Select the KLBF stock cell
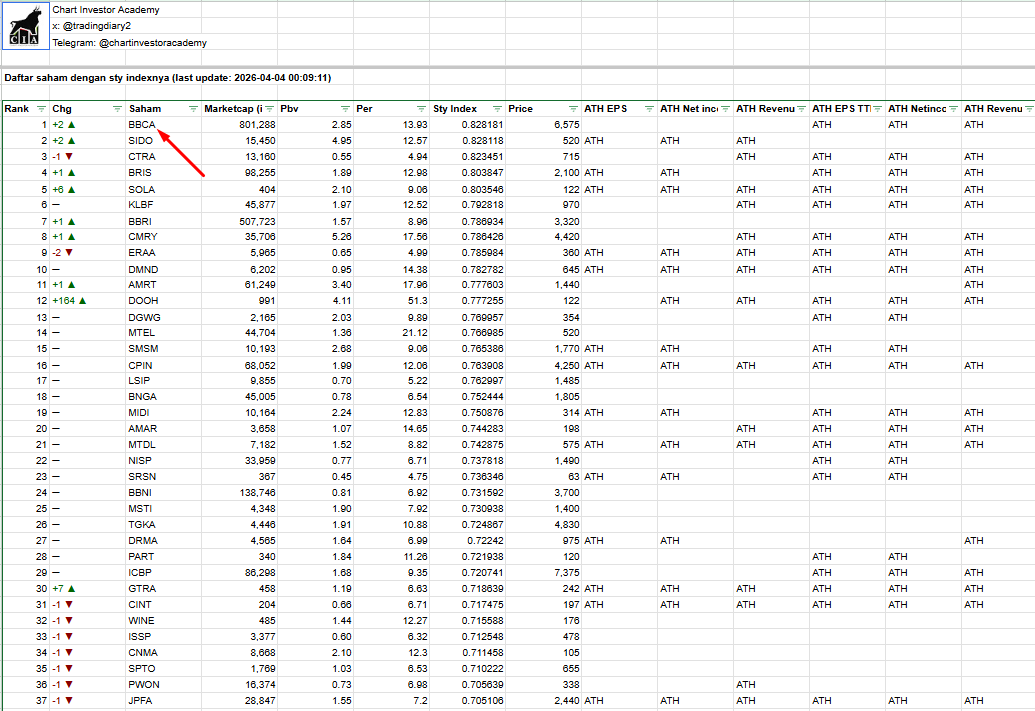Image resolution: width=1035 pixels, height=711 pixels. click(164, 205)
